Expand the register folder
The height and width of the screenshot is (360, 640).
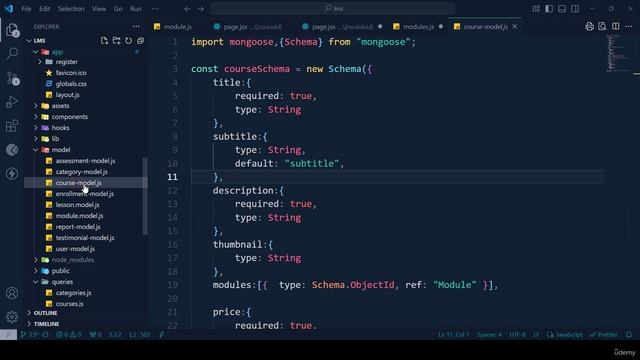(40, 62)
